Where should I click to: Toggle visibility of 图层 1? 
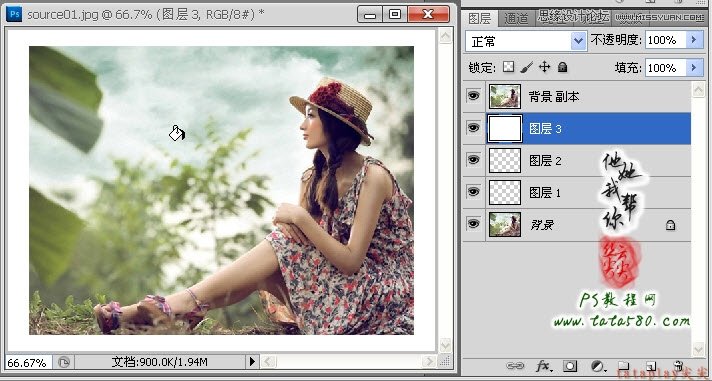(x=474, y=192)
